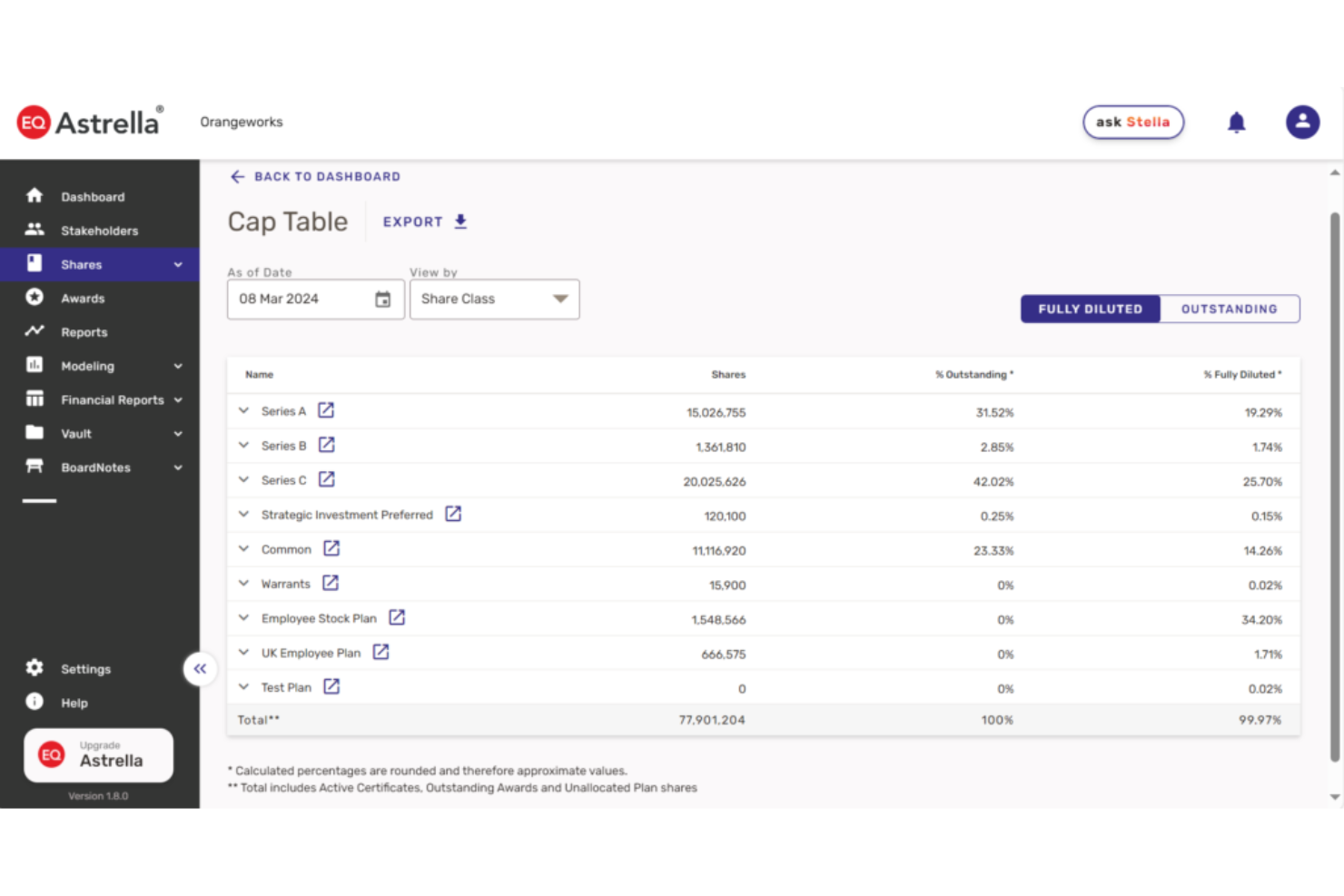Click the export download arrow icon
The image size is (1344, 896).
click(x=460, y=222)
